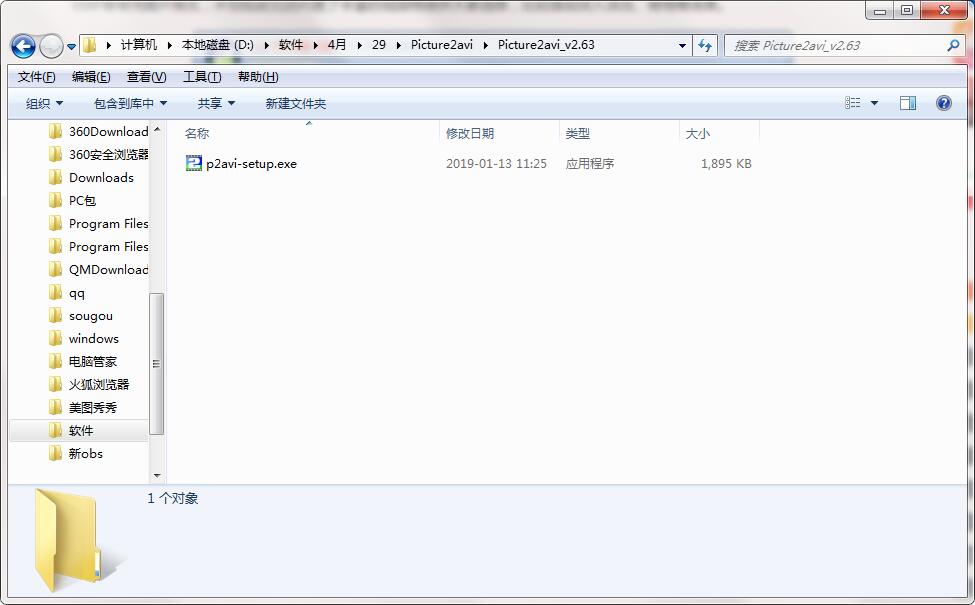The height and width of the screenshot is (605, 975).
Task: Open the 共享 dropdown
Action: coord(216,103)
